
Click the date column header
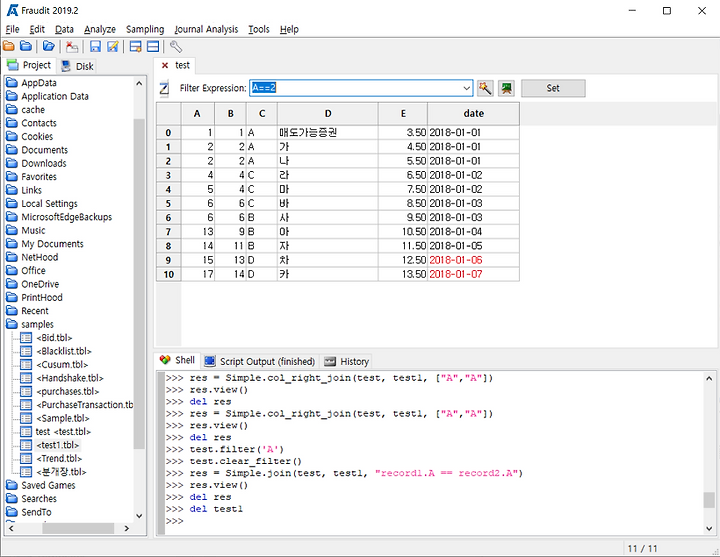[x=473, y=114]
